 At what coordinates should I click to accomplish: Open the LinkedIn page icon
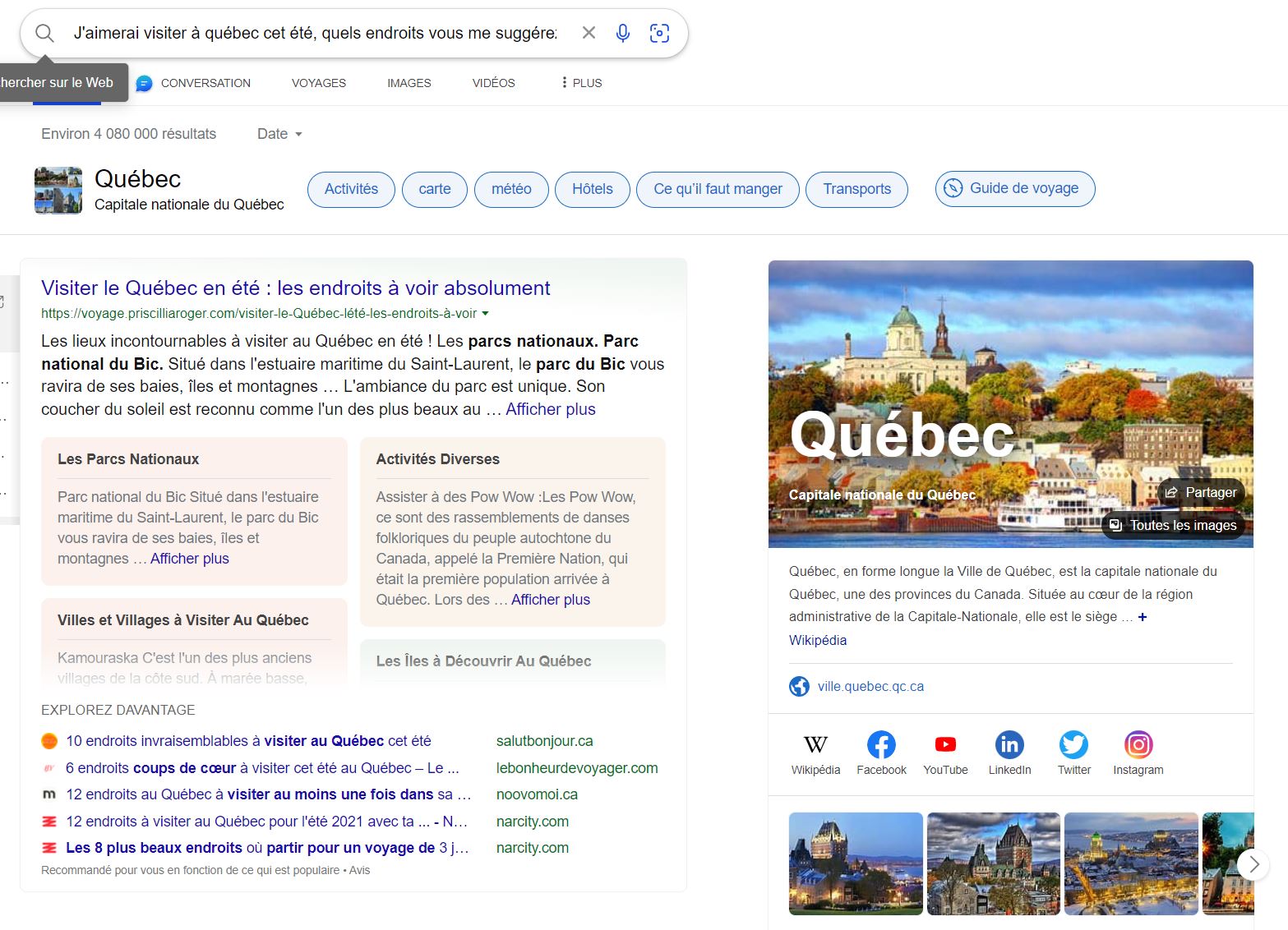1009,744
